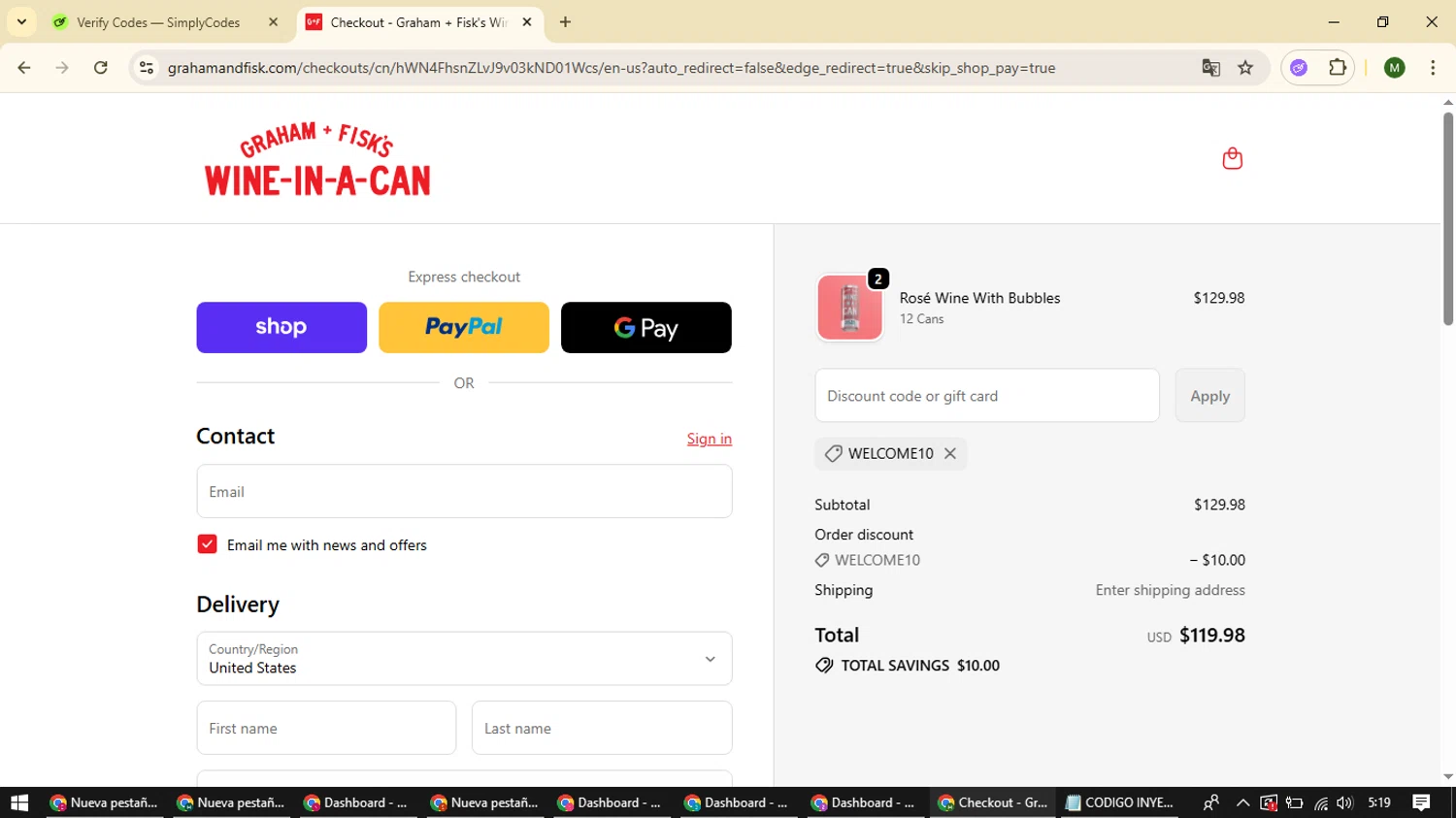The width and height of the screenshot is (1456, 818).
Task: Click the Enter shipping address text
Action: point(1171,590)
